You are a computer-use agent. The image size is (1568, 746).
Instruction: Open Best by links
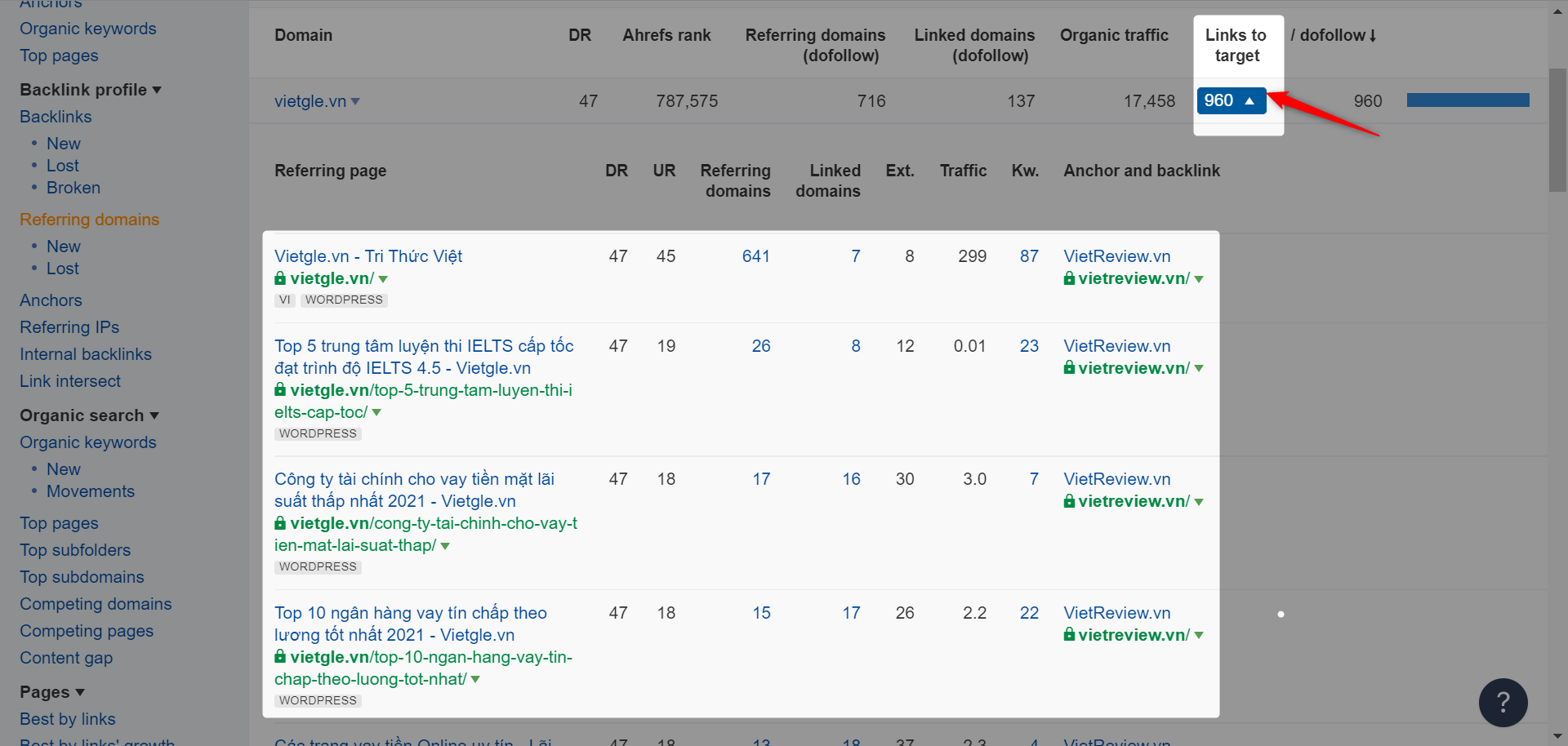tap(68, 719)
